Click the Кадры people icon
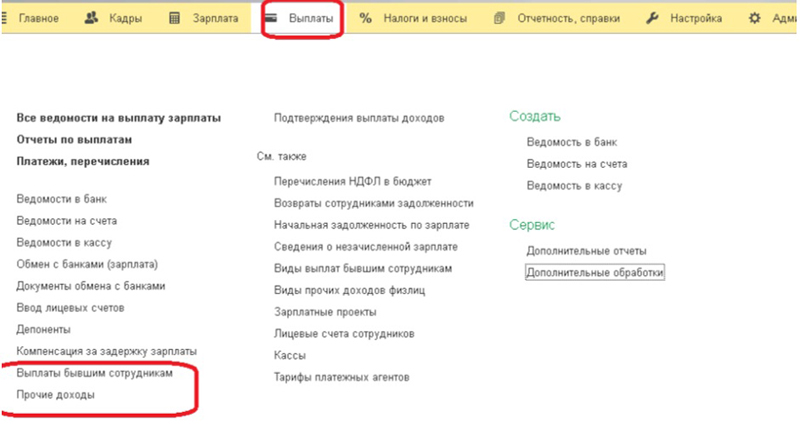This screenshot has width=800, height=428. pos(91,18)
